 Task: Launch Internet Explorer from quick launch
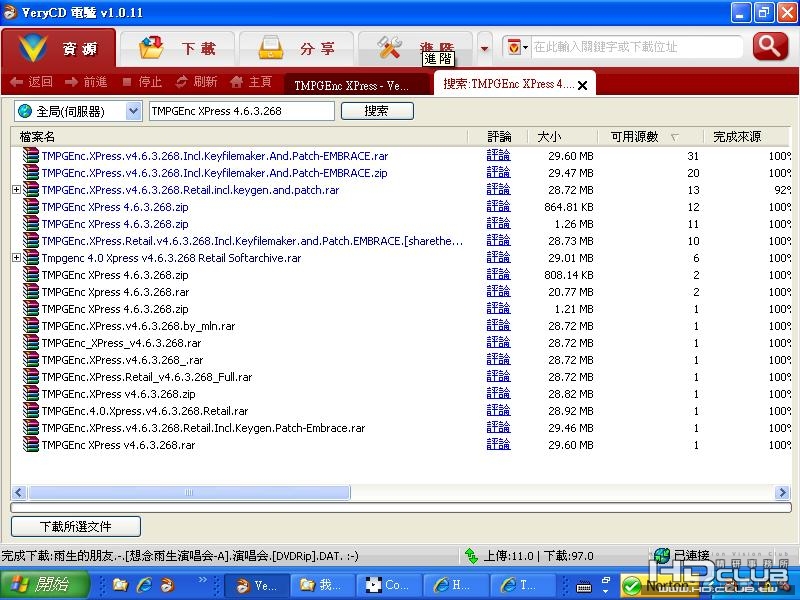tap(144, 585)
